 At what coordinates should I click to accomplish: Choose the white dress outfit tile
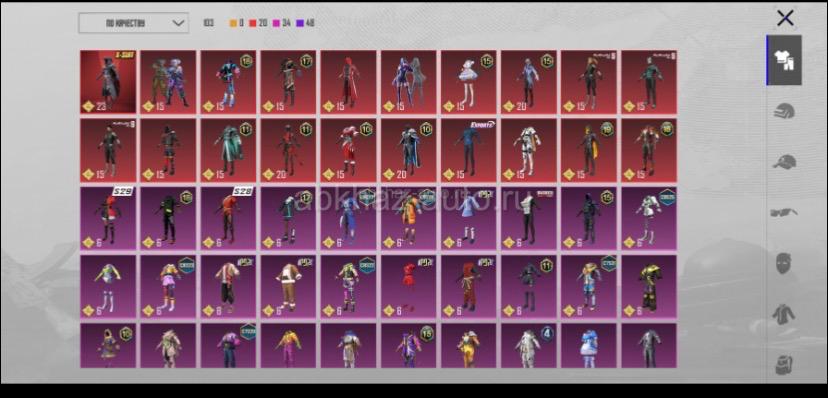tap(469, 82)
